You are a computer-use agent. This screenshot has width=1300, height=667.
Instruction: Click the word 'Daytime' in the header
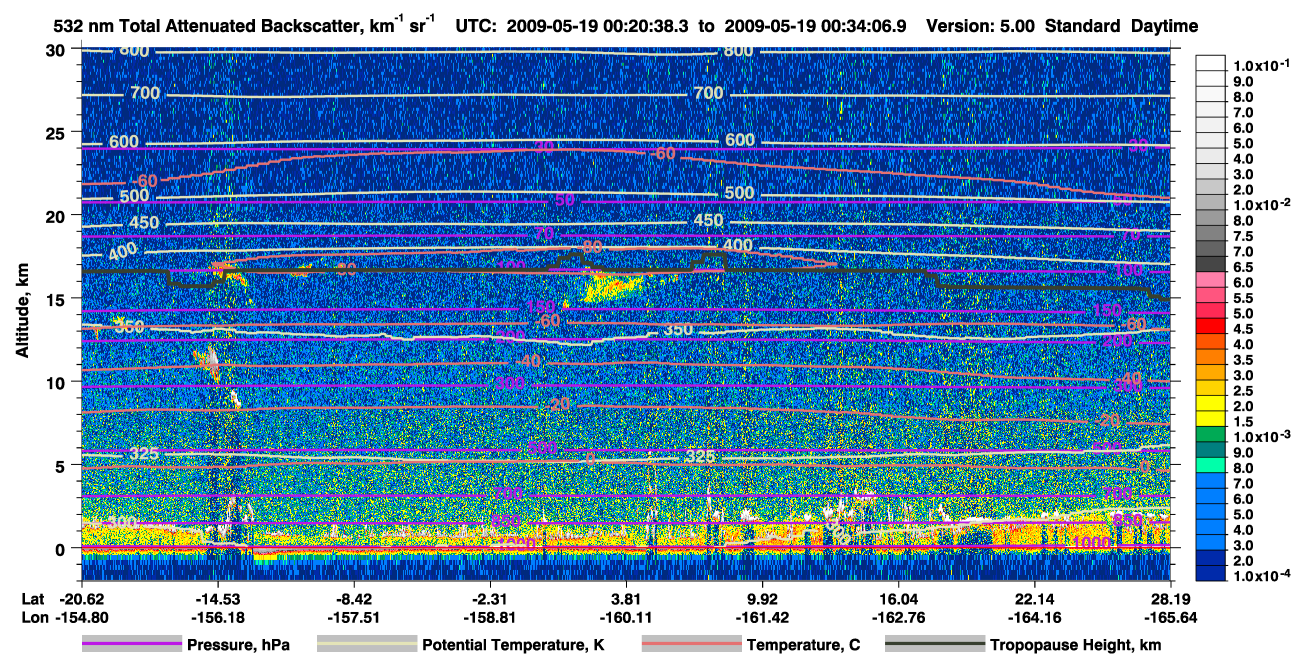(x=1163, y=26)
